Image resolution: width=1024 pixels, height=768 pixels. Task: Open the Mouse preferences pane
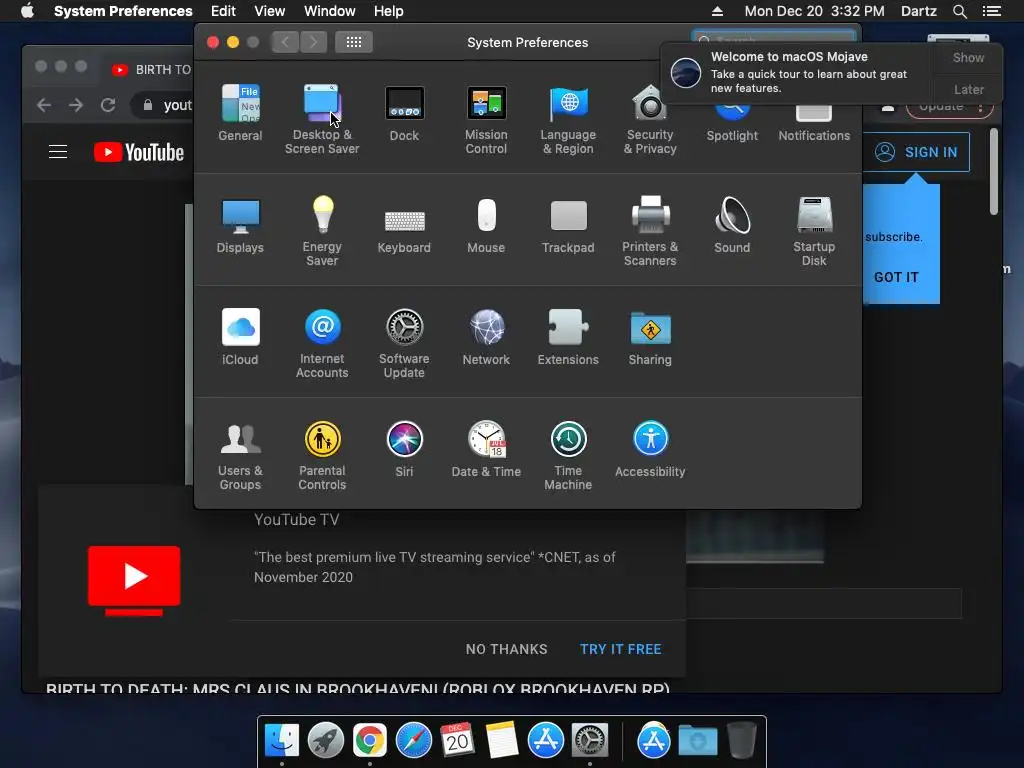pyautogui.click(x=487, y=225)
